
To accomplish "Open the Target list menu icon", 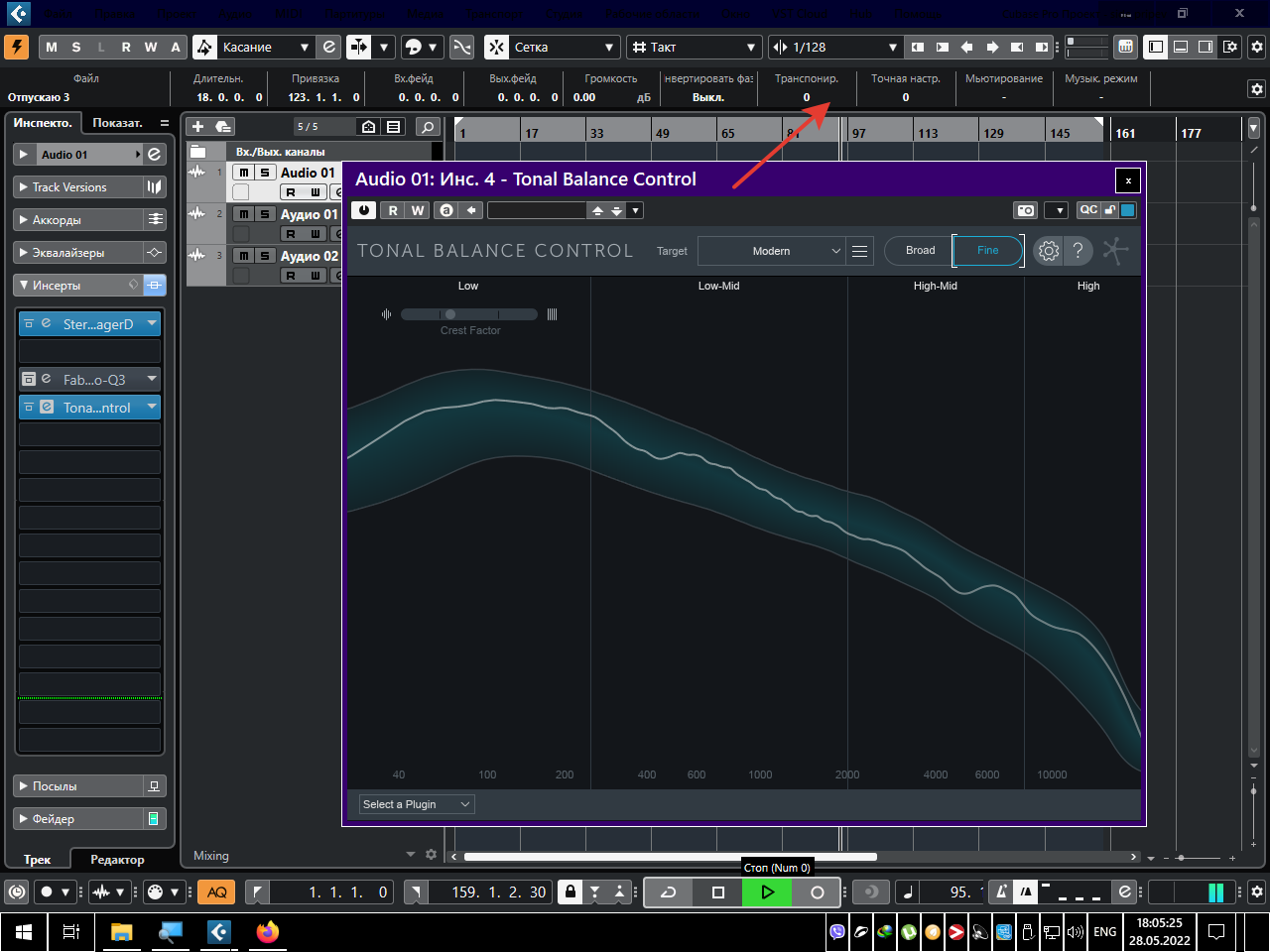I will (860, 252).
